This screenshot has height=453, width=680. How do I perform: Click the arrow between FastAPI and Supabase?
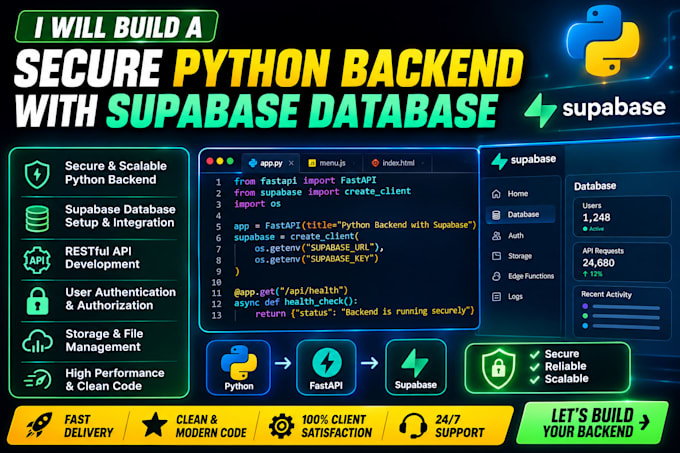pos(370,363)
